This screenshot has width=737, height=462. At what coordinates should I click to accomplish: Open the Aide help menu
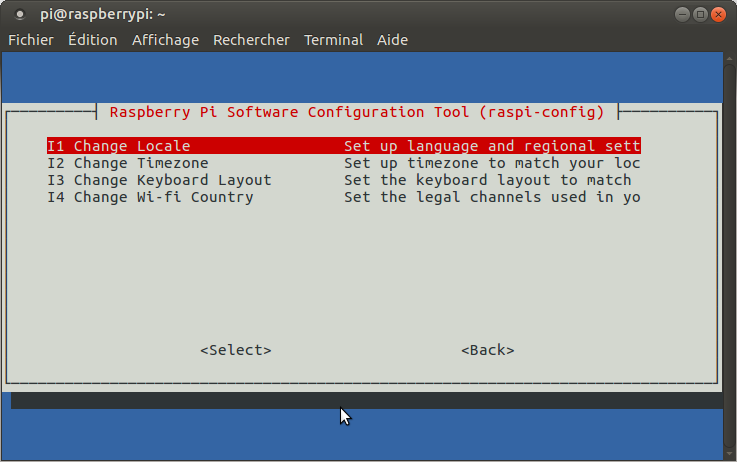tap(392, 40)
